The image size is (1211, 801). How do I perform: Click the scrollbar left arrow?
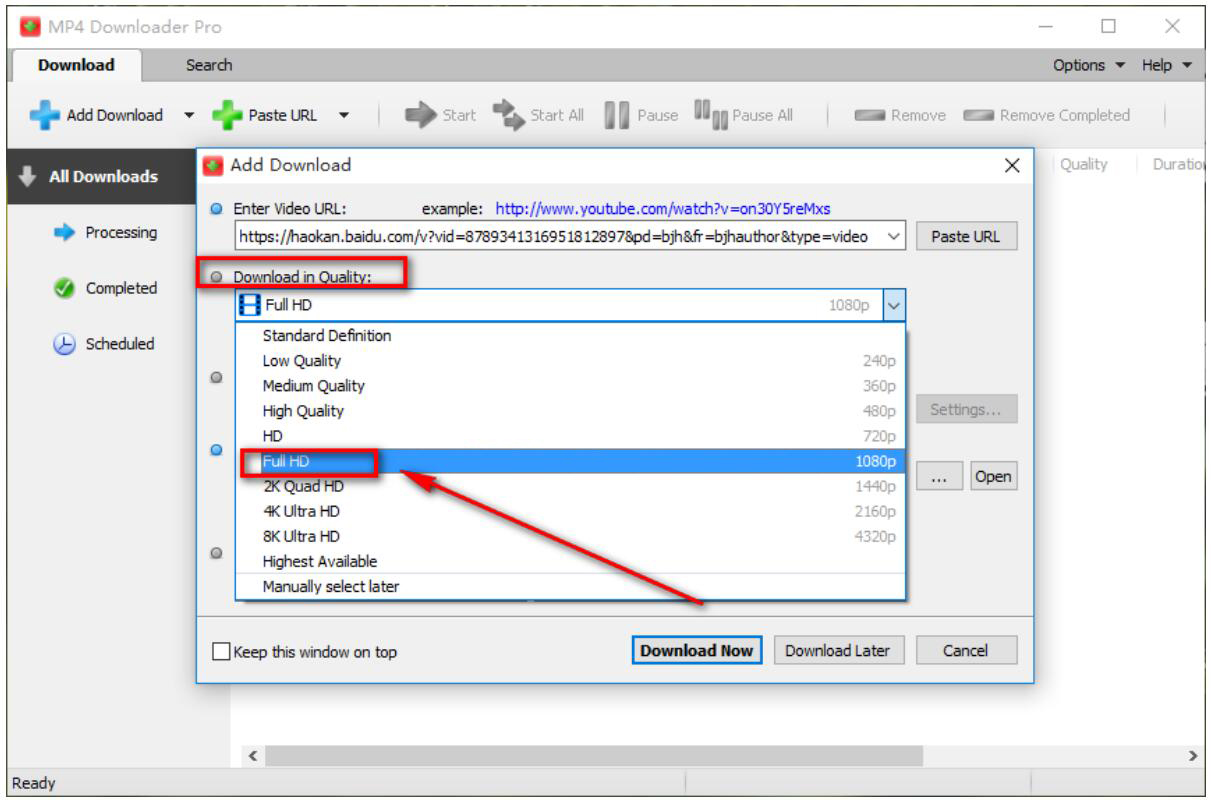[x=253, y=757]
